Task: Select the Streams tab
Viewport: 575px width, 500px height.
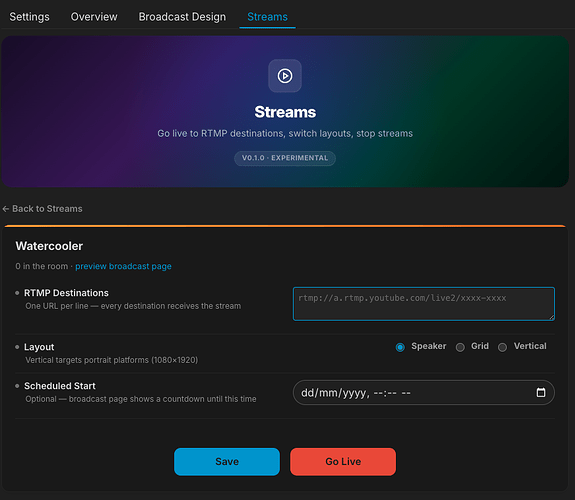Action: 267,17
